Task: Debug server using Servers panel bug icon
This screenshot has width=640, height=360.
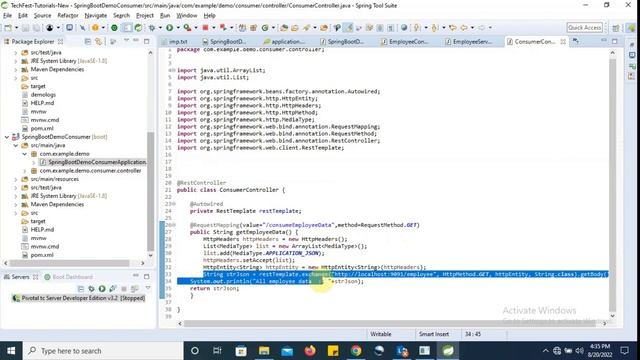Action: coord(91,289)
